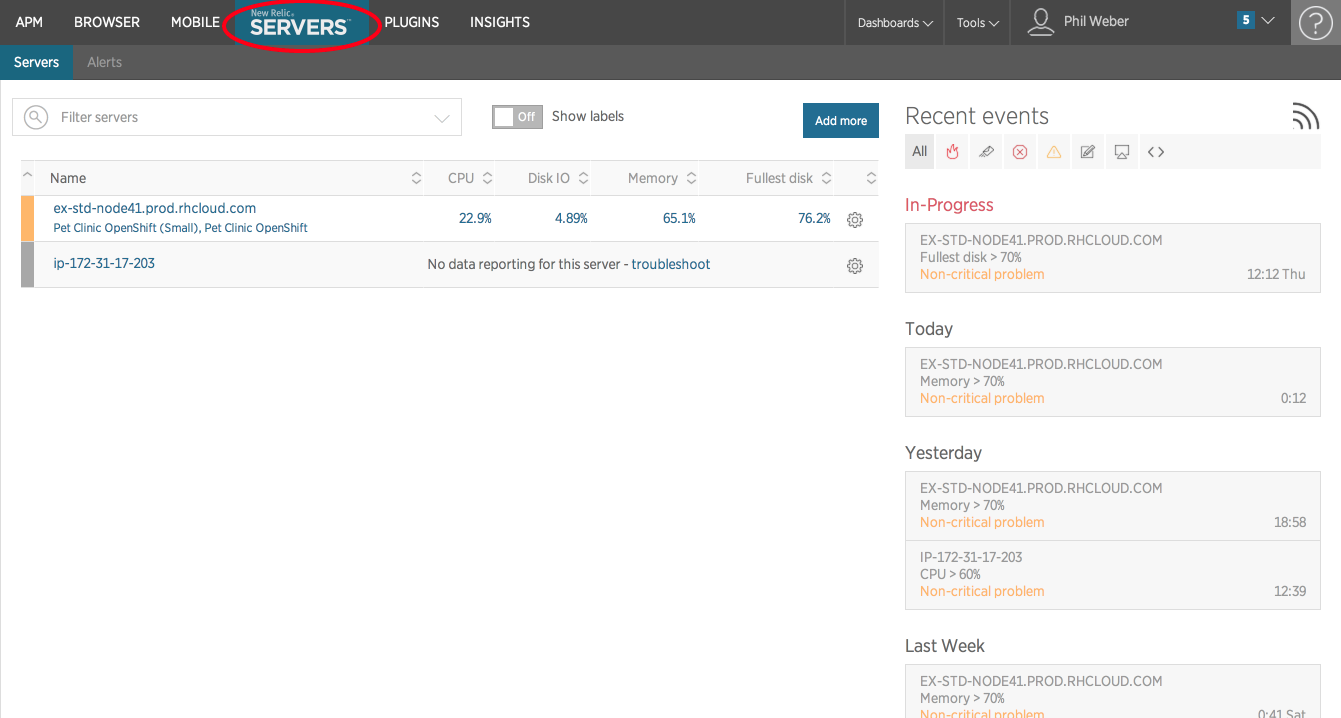Click the search magnifier in Filter servers
The image size is (1341, 718).
click(x=36, y=117)
